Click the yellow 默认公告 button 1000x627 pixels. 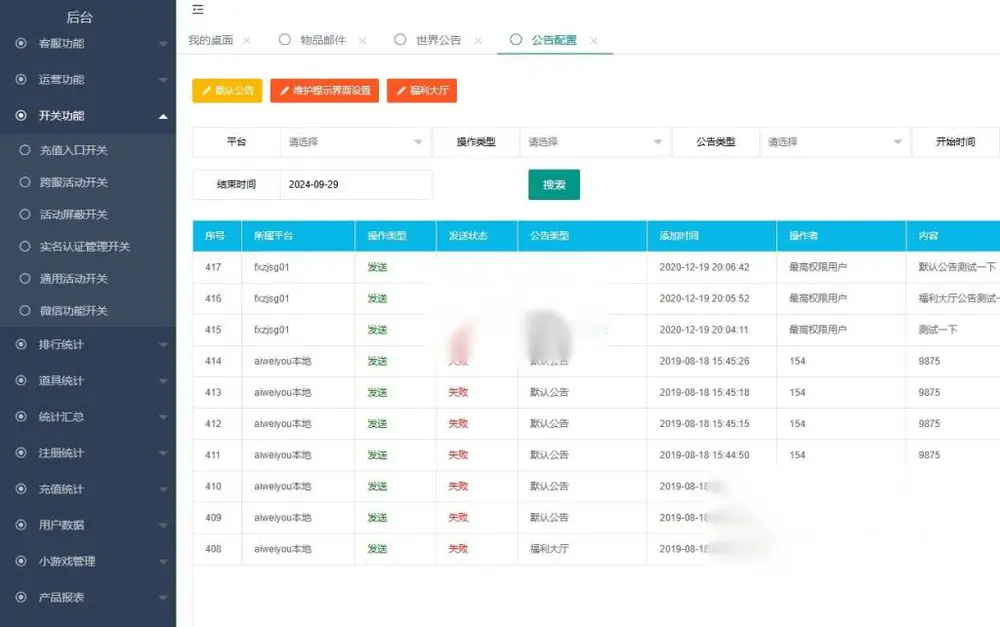click(x=227, y=91)
